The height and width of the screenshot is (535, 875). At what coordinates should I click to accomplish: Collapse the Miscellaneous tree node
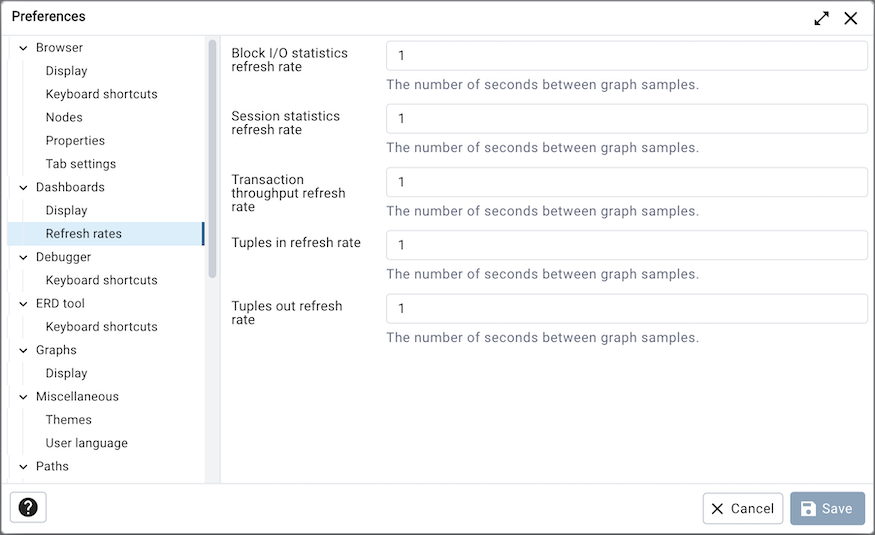23,397
